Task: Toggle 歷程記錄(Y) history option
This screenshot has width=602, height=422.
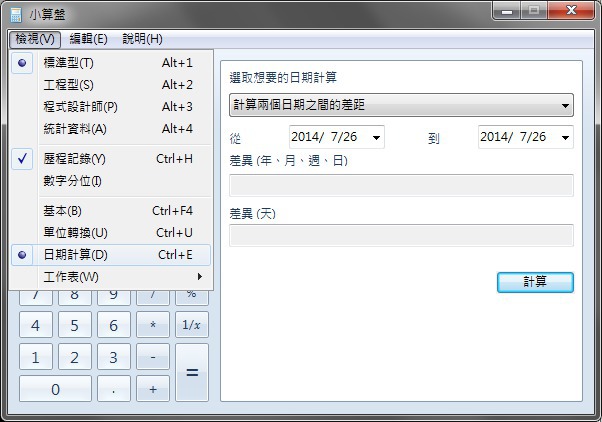Action: pos(111,159)
